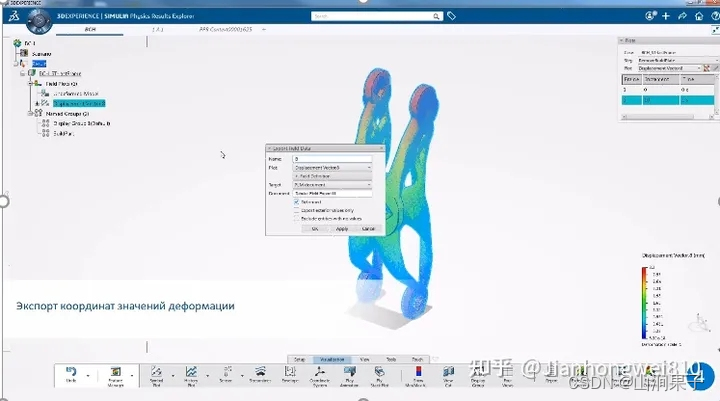Click the Envelope tool icon
720x401 pixels.
point(290,375)
